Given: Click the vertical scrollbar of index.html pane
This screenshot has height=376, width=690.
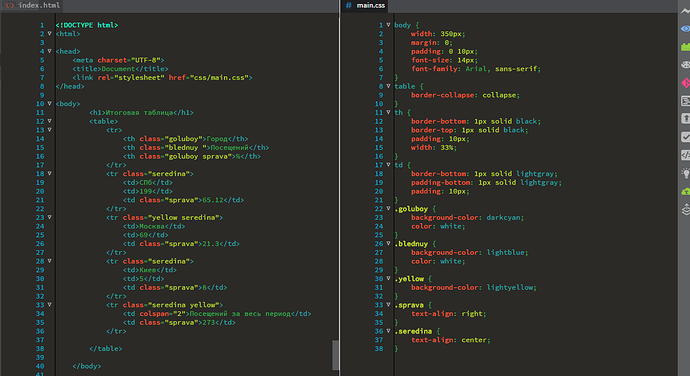Looking at the screenshot, I should [335, 355].
